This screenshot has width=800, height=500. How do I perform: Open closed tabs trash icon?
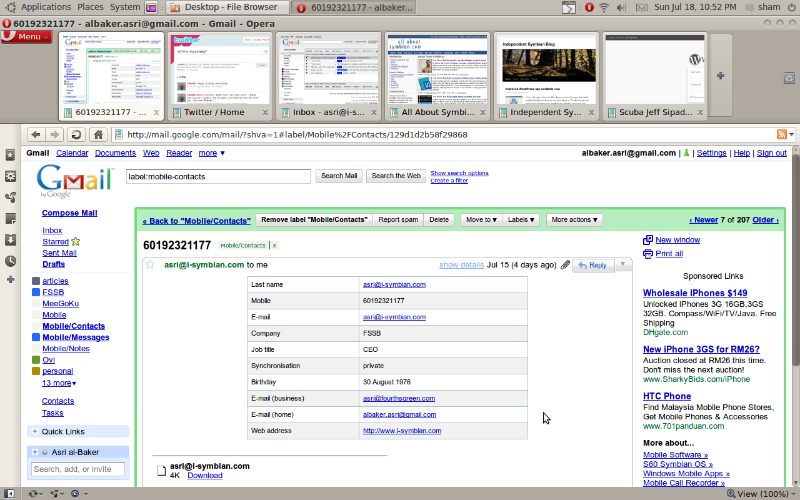789,78
